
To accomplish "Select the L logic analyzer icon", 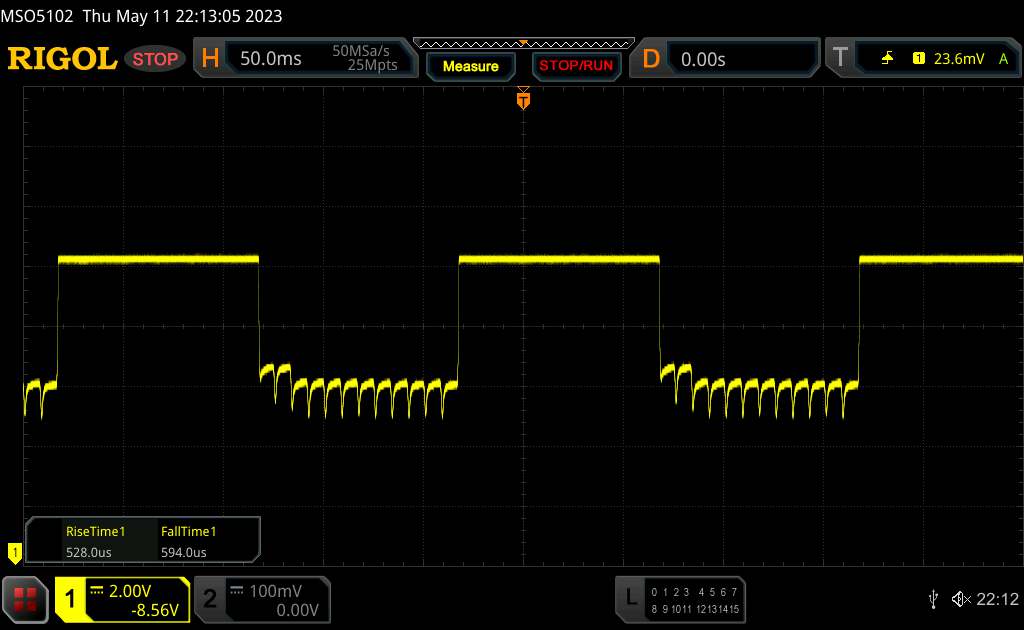I will 630,598.
